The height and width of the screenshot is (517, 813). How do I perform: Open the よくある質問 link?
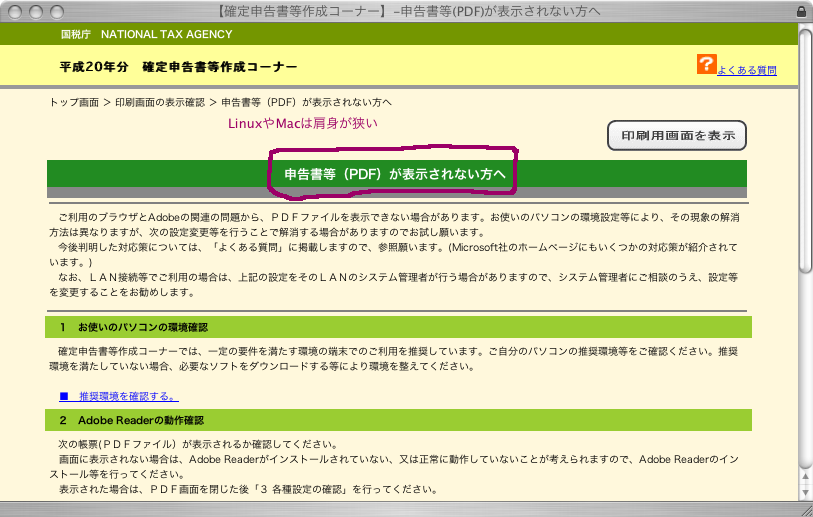tap(746, 71)
